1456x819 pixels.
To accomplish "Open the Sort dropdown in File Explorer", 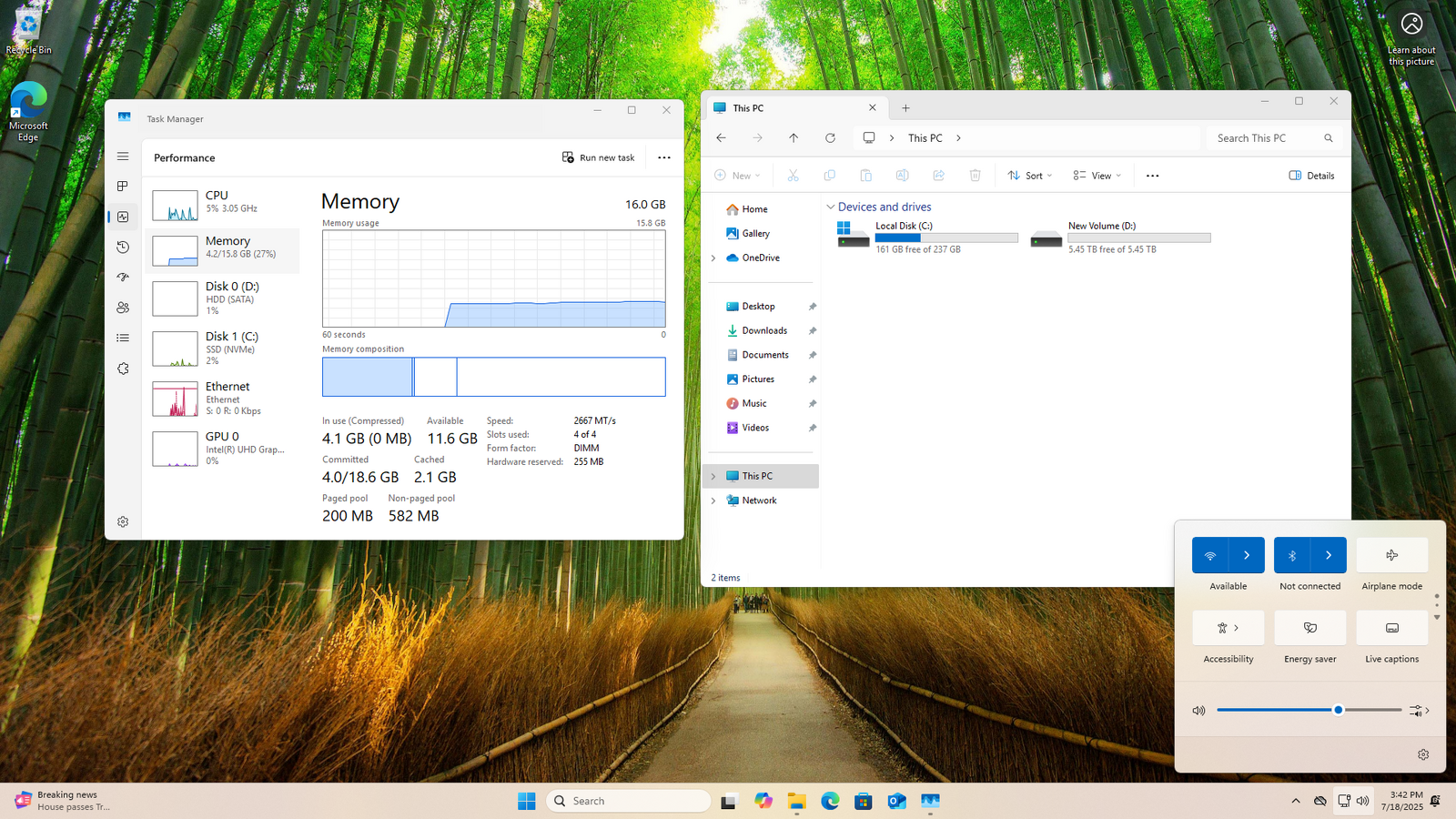I will 1029,176.
